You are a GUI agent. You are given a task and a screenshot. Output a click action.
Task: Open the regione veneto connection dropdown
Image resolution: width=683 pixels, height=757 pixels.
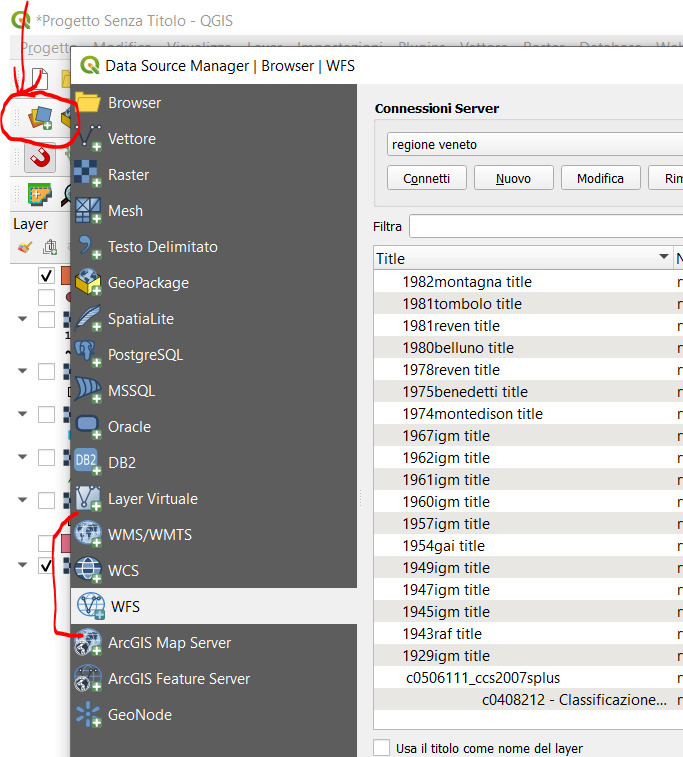pyautogui.click(x=535, y=144)
